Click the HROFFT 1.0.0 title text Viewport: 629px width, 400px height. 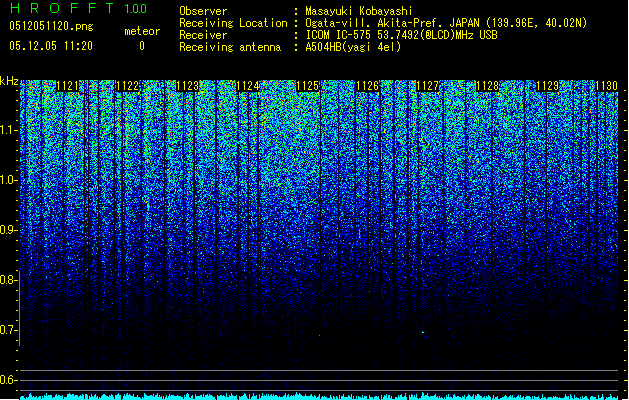click(78, 8)
